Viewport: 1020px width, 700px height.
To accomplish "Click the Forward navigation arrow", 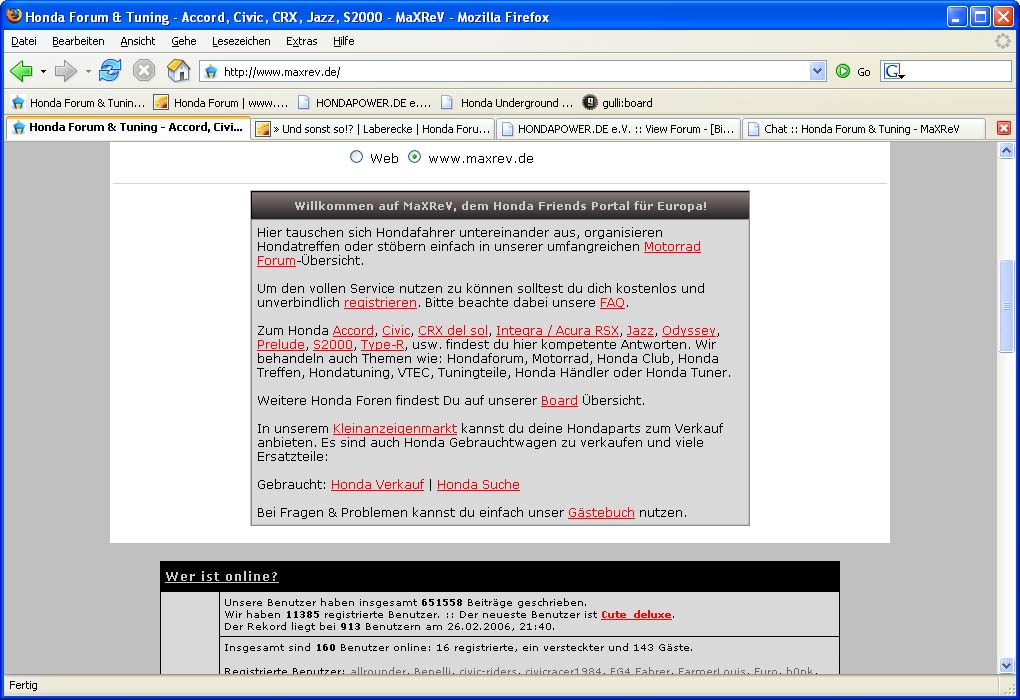I will (65, 71).
